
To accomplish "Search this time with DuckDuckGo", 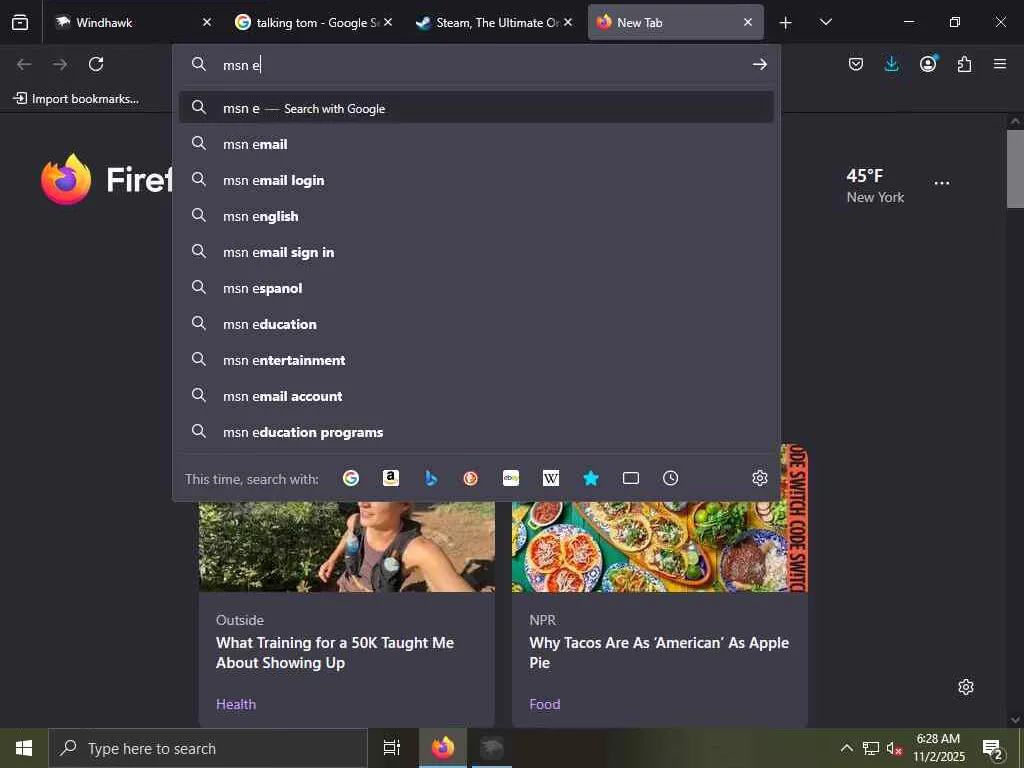I will [x=470, y=478].
